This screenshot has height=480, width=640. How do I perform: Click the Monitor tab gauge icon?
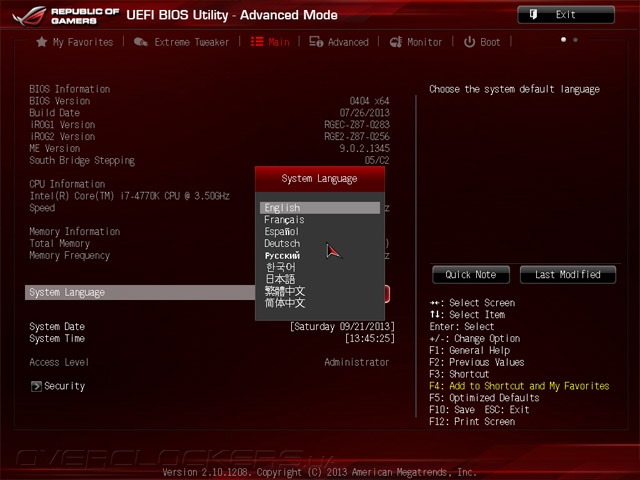point(396,42)
